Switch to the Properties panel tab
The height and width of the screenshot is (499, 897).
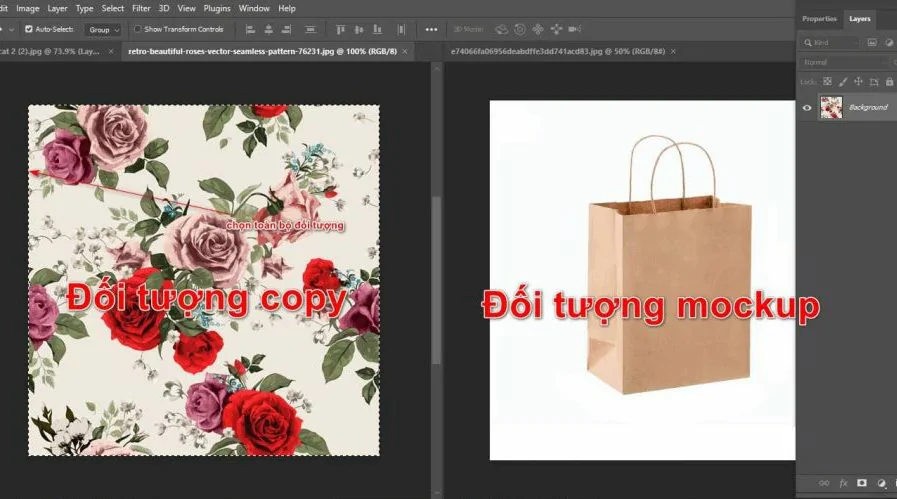[x=819, y=18]
